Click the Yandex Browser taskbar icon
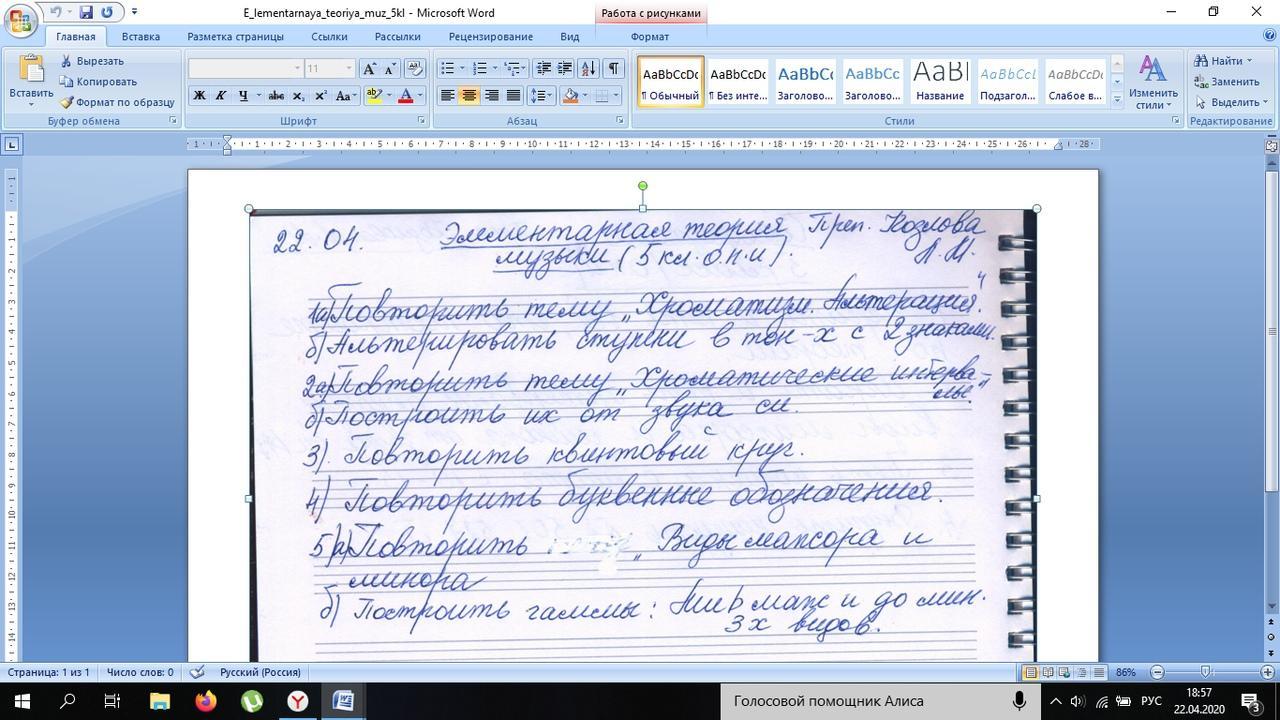1280x720 pixels. coord(297,701)
